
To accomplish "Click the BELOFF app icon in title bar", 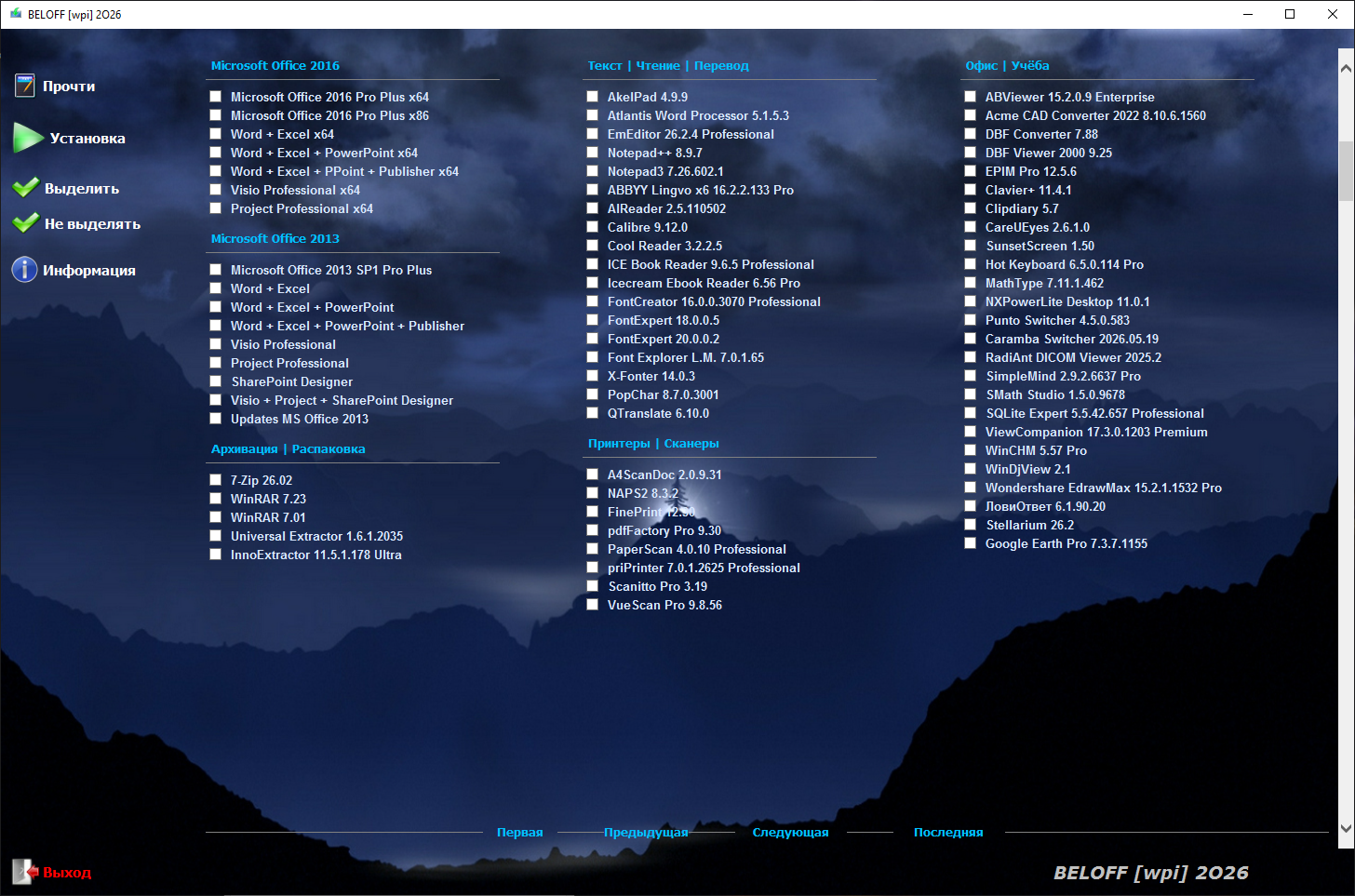I will [16, 14].
